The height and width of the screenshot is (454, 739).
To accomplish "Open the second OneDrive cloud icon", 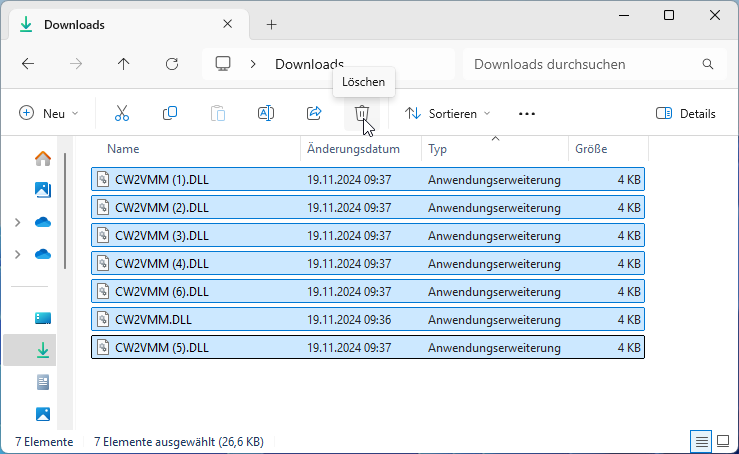I will coord(43,254).
